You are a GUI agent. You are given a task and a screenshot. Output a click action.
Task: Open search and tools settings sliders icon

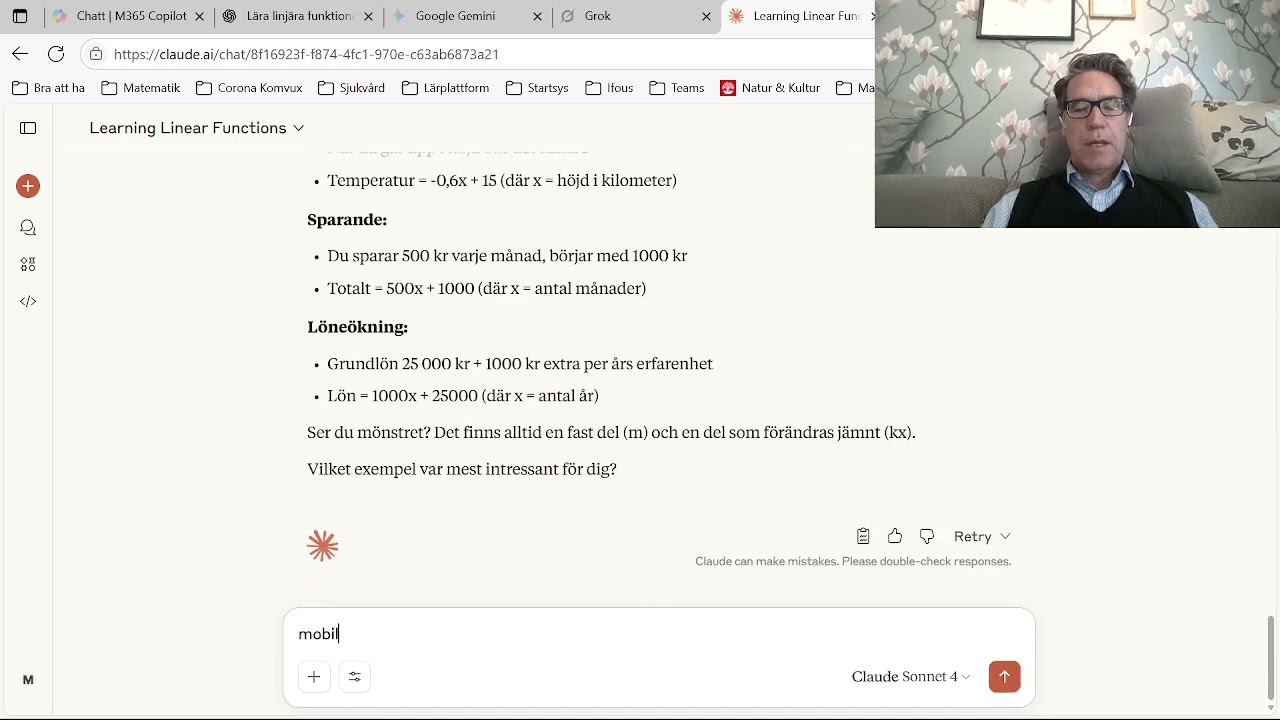[x=355, y=677]
